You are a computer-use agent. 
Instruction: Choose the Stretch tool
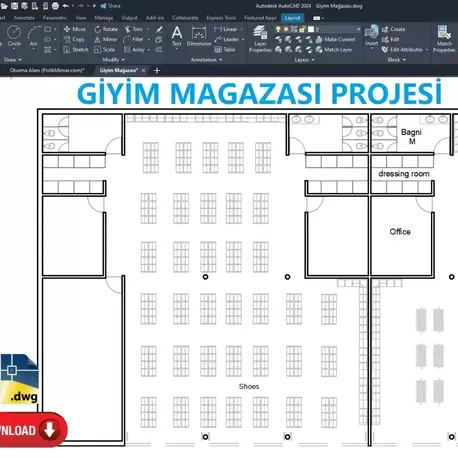coord(76,50)
